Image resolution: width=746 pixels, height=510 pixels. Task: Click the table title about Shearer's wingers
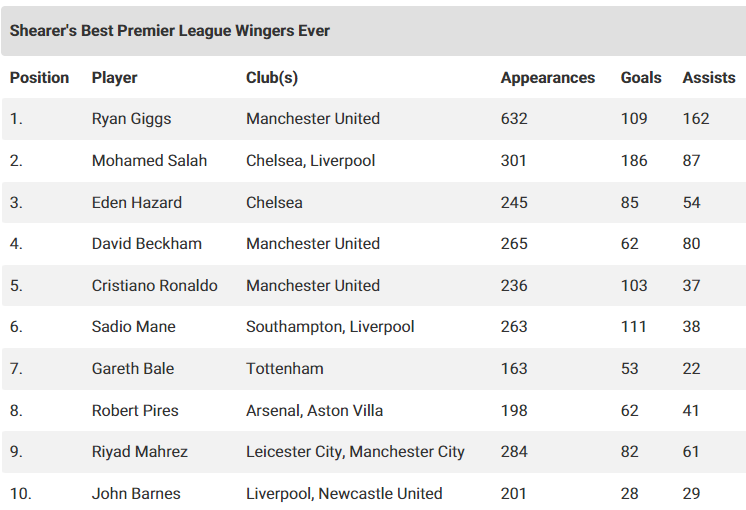pos(170,31)
